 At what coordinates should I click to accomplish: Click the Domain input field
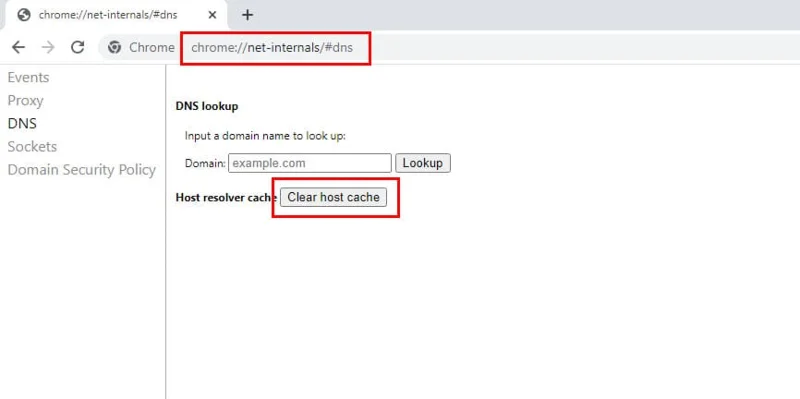point(310,163)
